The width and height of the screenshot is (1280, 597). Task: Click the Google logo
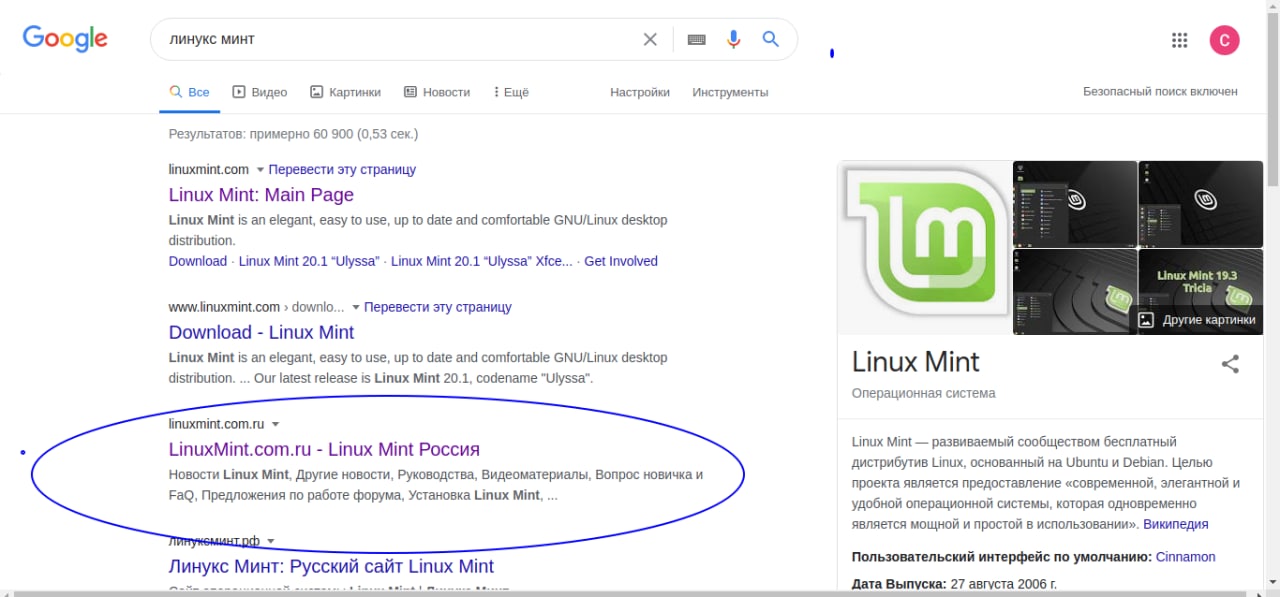(x=65, y=39)
